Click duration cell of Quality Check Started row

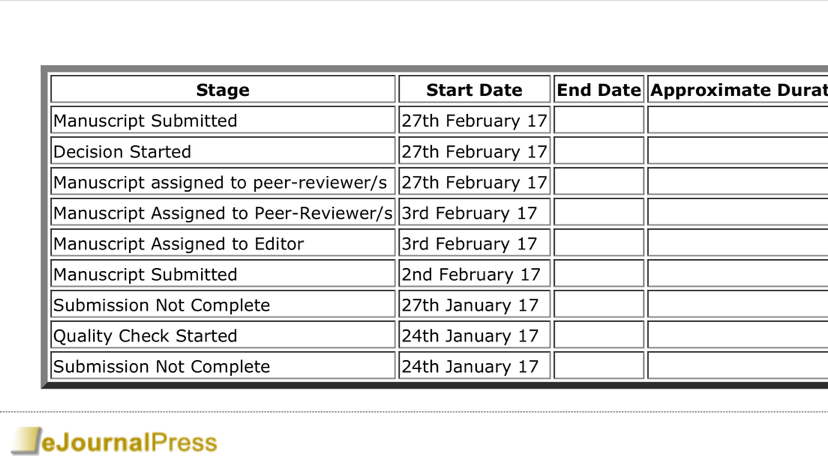(738, 336)
